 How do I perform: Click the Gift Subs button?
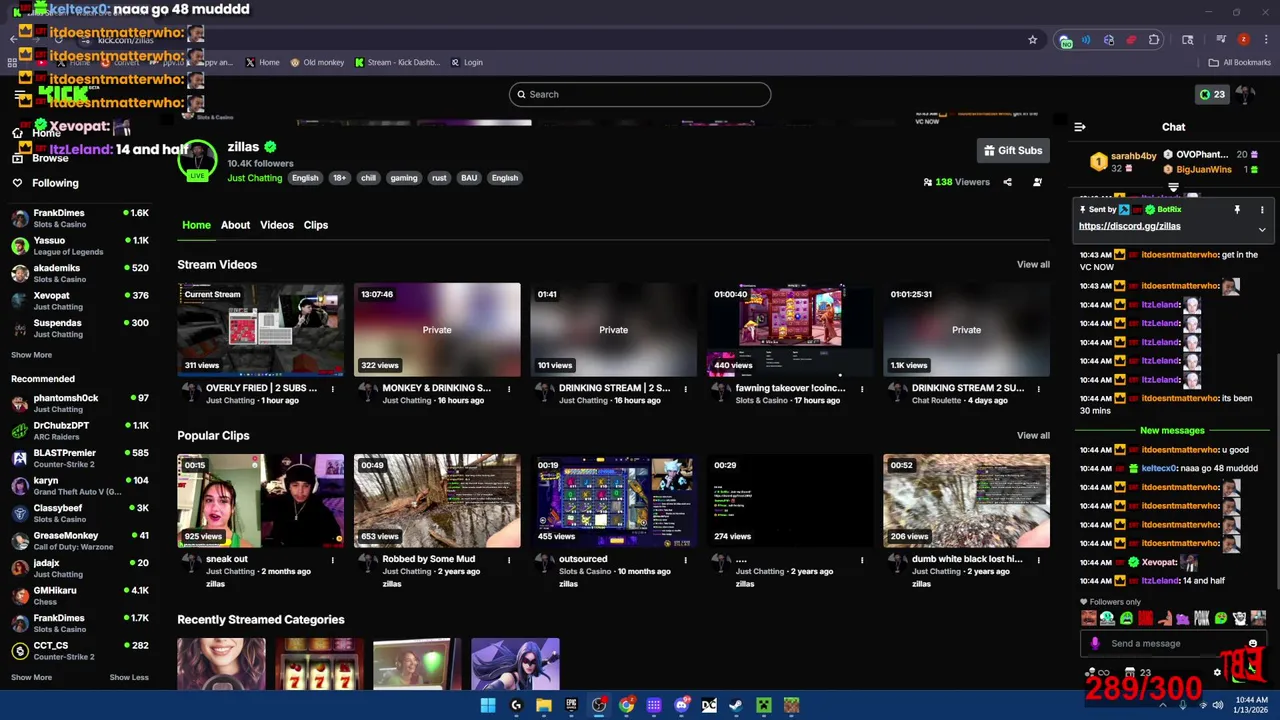pyautogui.click(x=1012, y=150)
